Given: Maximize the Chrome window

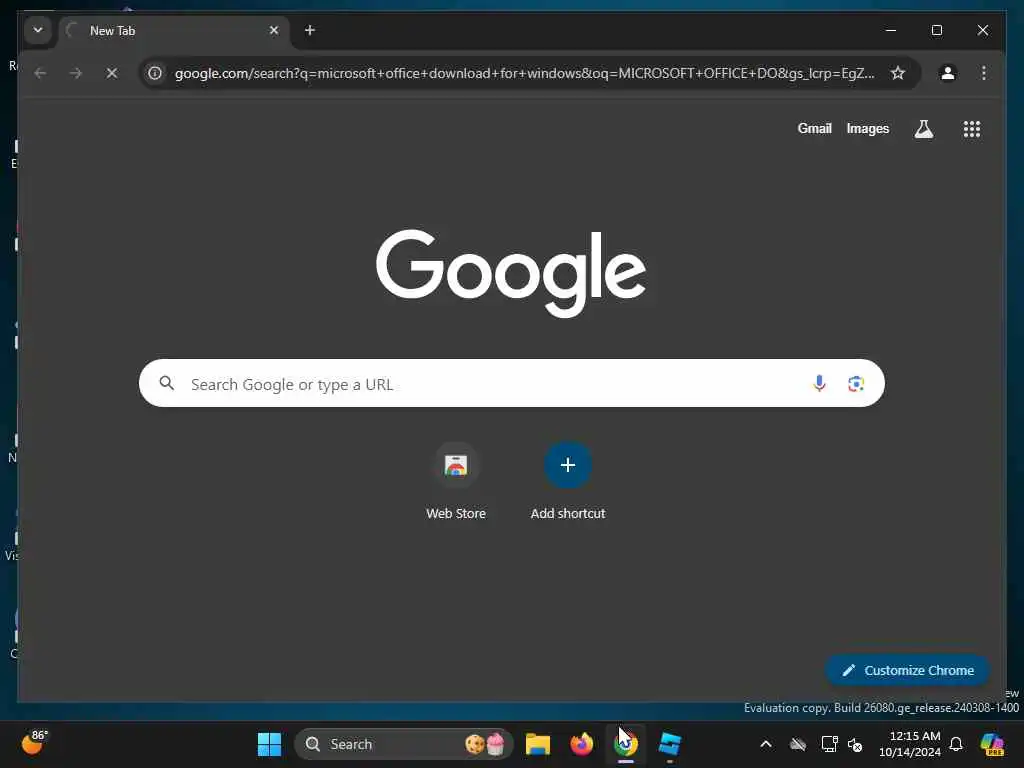Looking at the screenshot, I should [x=936, y=30].
